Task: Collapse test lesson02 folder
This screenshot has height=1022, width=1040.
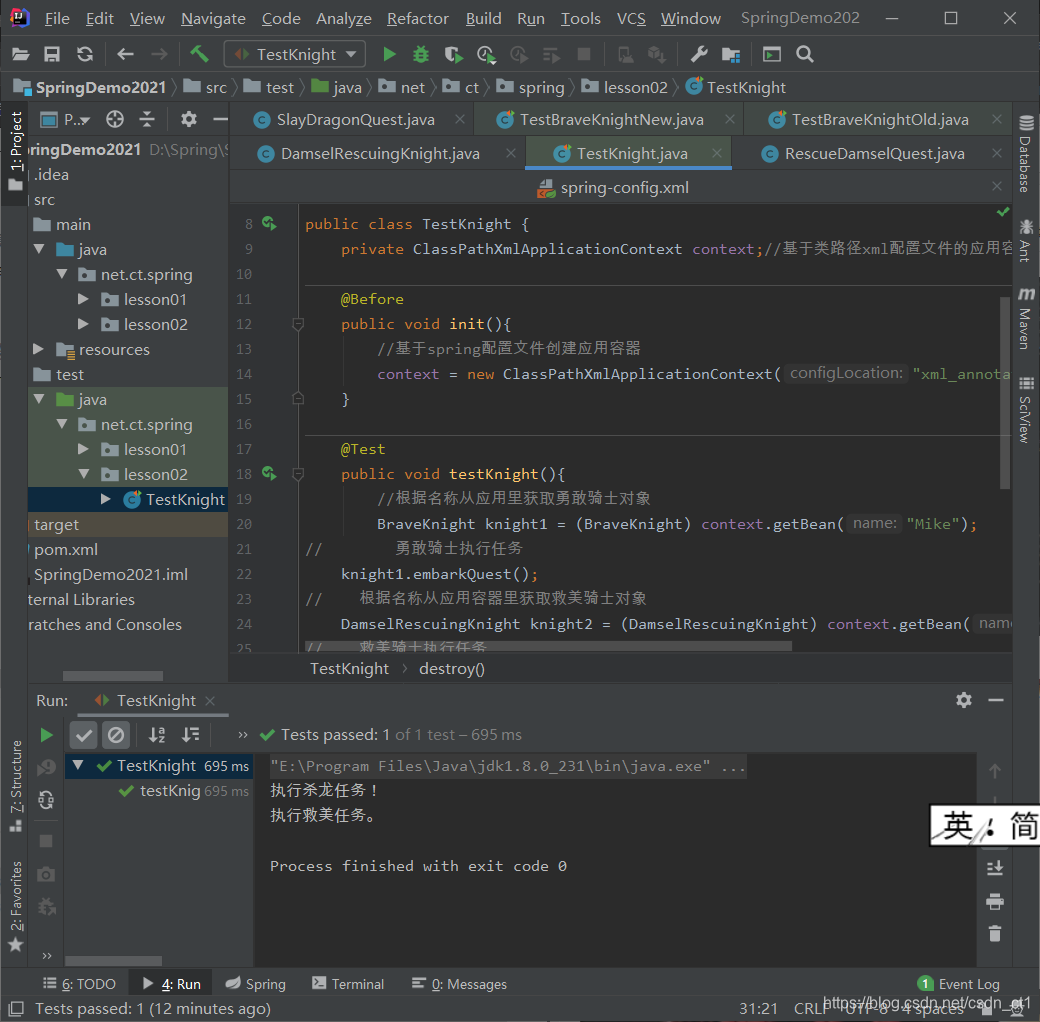Action: [x=84, y=474]
